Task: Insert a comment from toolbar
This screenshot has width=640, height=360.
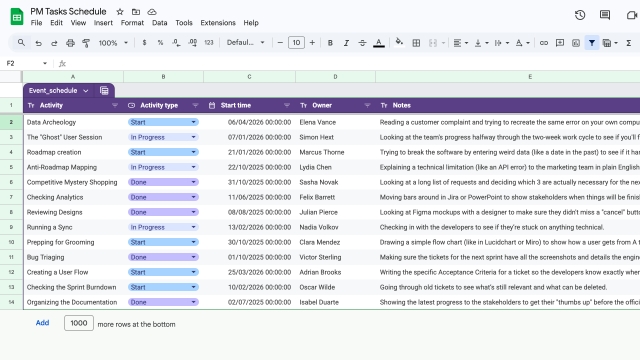Action: (560, 43)
